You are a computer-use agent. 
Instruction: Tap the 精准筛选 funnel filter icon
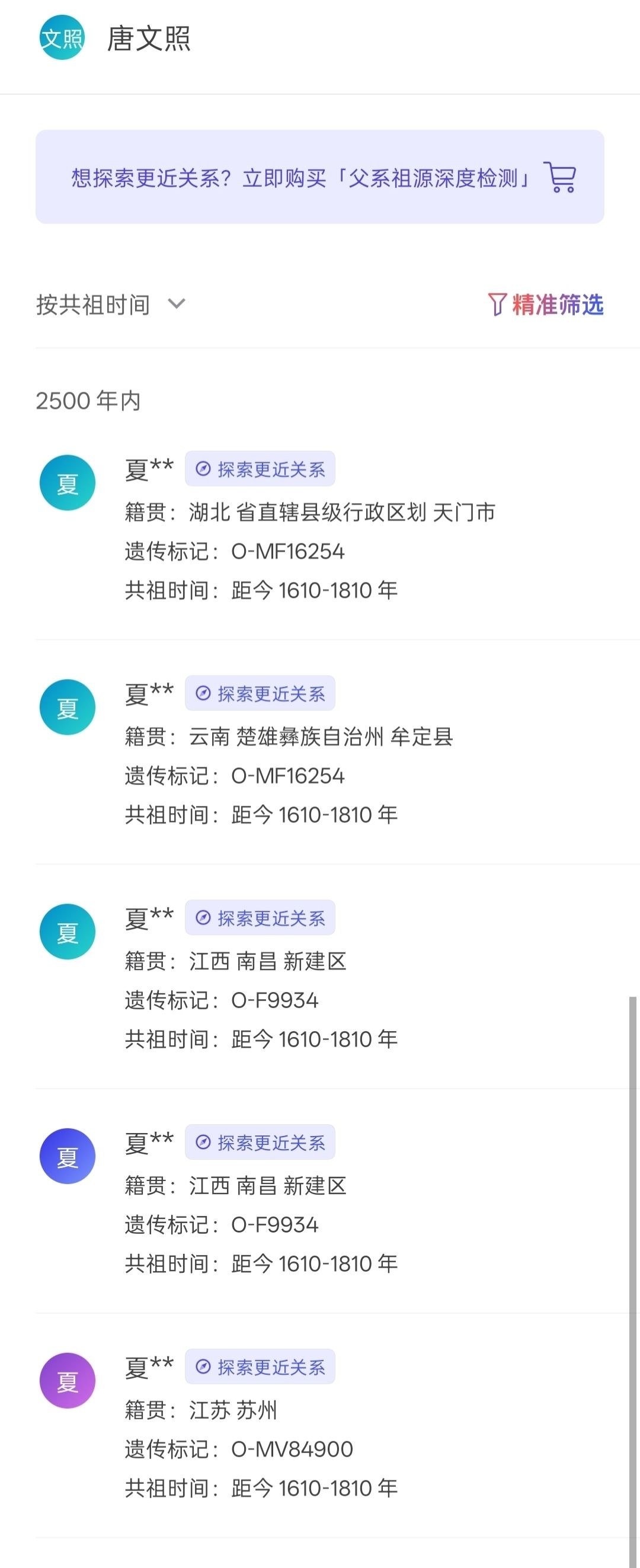click(497, 305)
